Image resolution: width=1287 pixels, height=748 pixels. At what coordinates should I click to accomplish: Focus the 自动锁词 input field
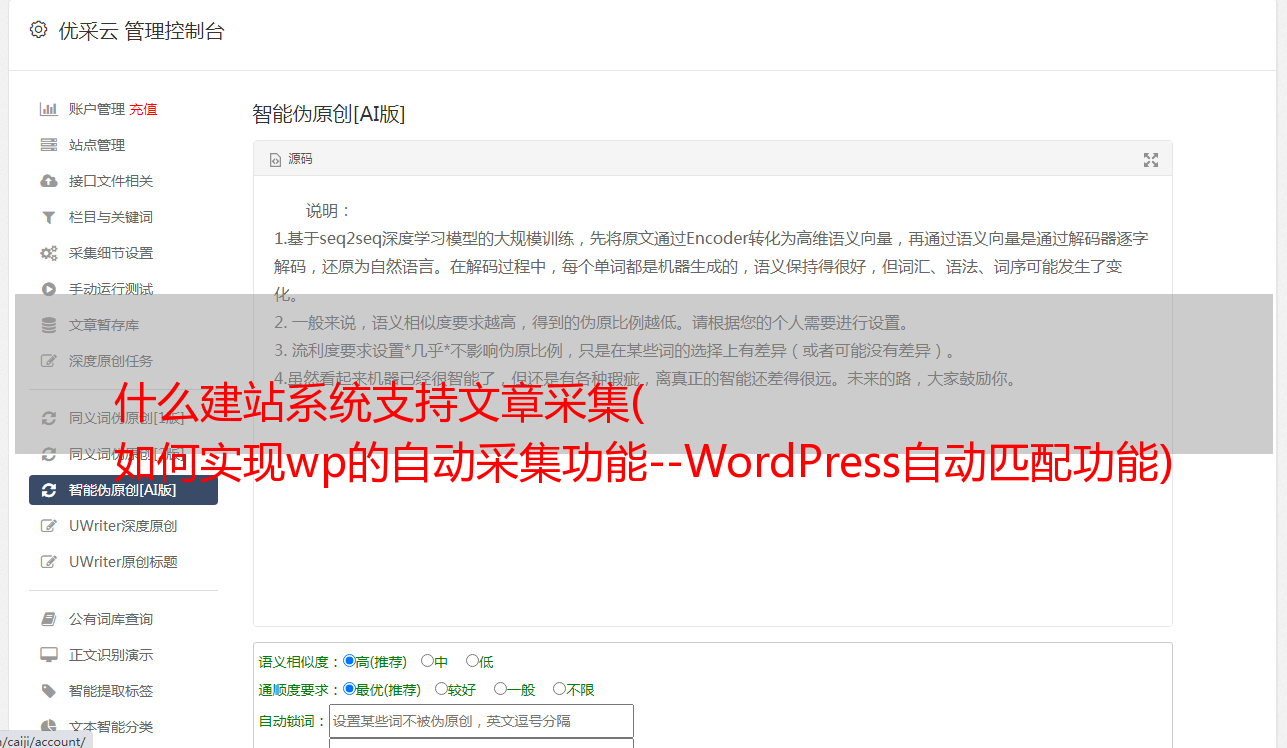tap(481, 721)
